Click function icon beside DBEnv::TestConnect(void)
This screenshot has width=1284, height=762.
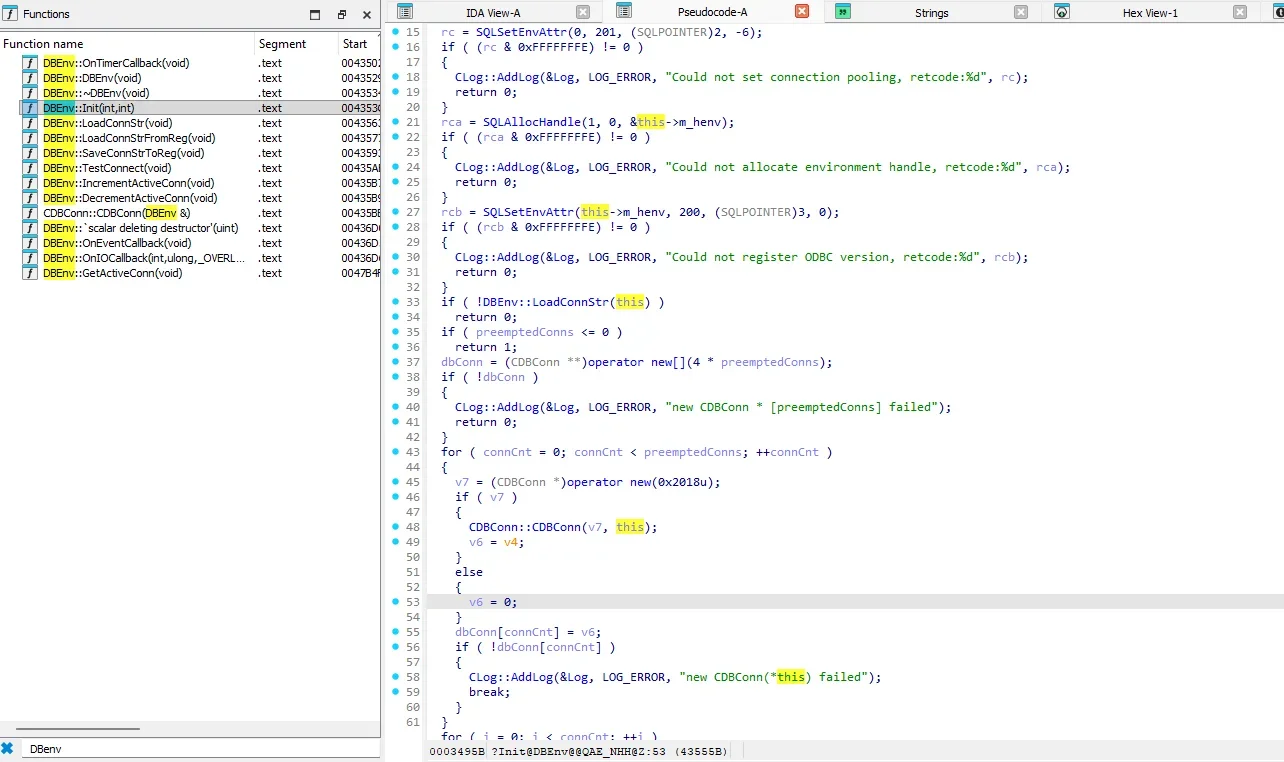coord(31,168)
